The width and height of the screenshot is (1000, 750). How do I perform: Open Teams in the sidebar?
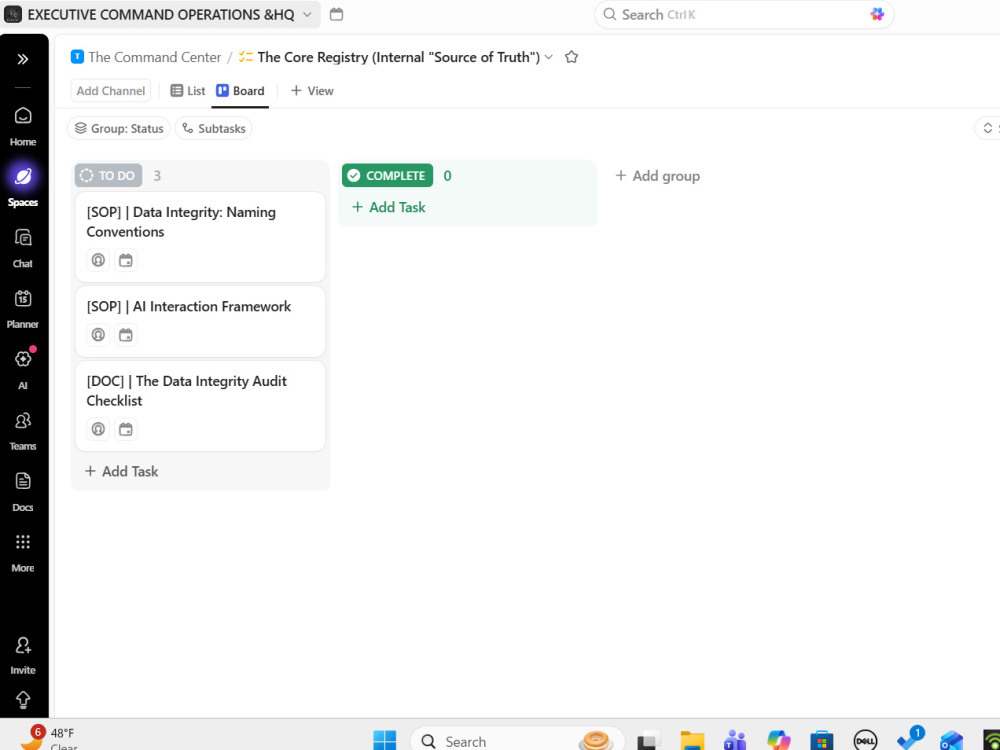23,430
